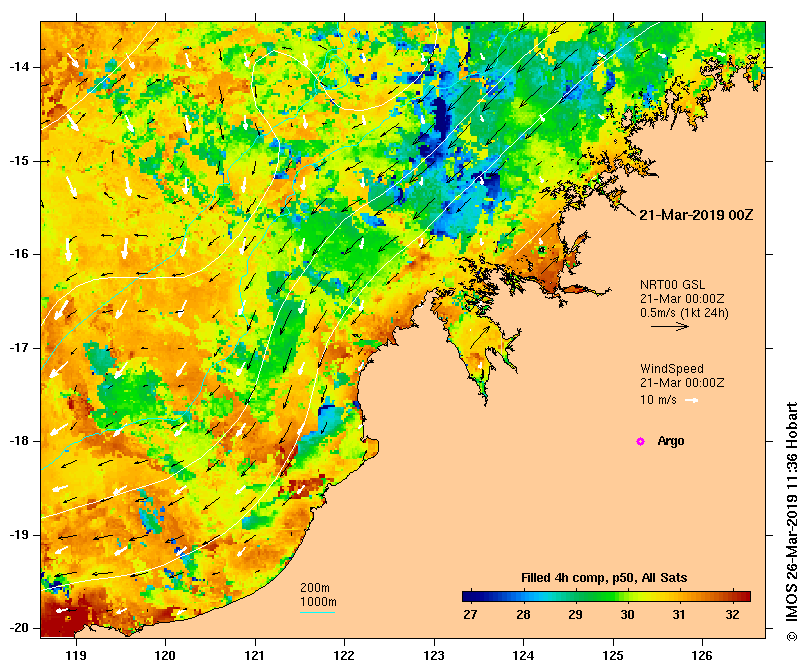
Task: Click colorbar tick label 29
Action: pos(575,615)
